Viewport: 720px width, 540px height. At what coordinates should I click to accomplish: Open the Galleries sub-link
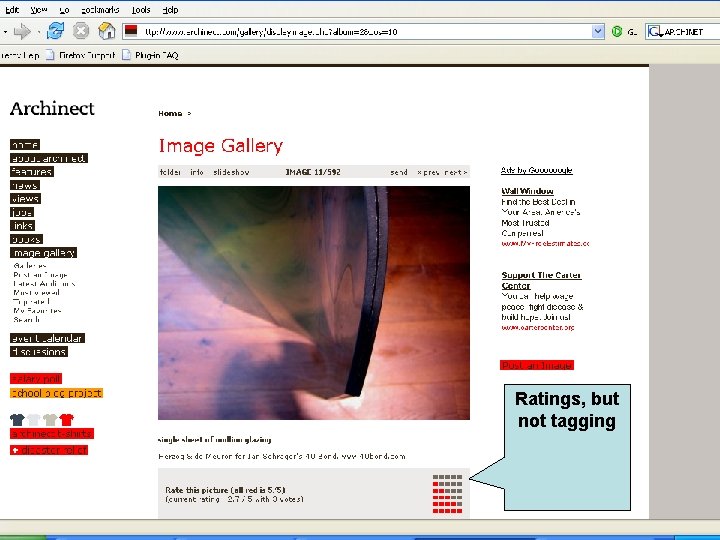(x=30, y=266)
